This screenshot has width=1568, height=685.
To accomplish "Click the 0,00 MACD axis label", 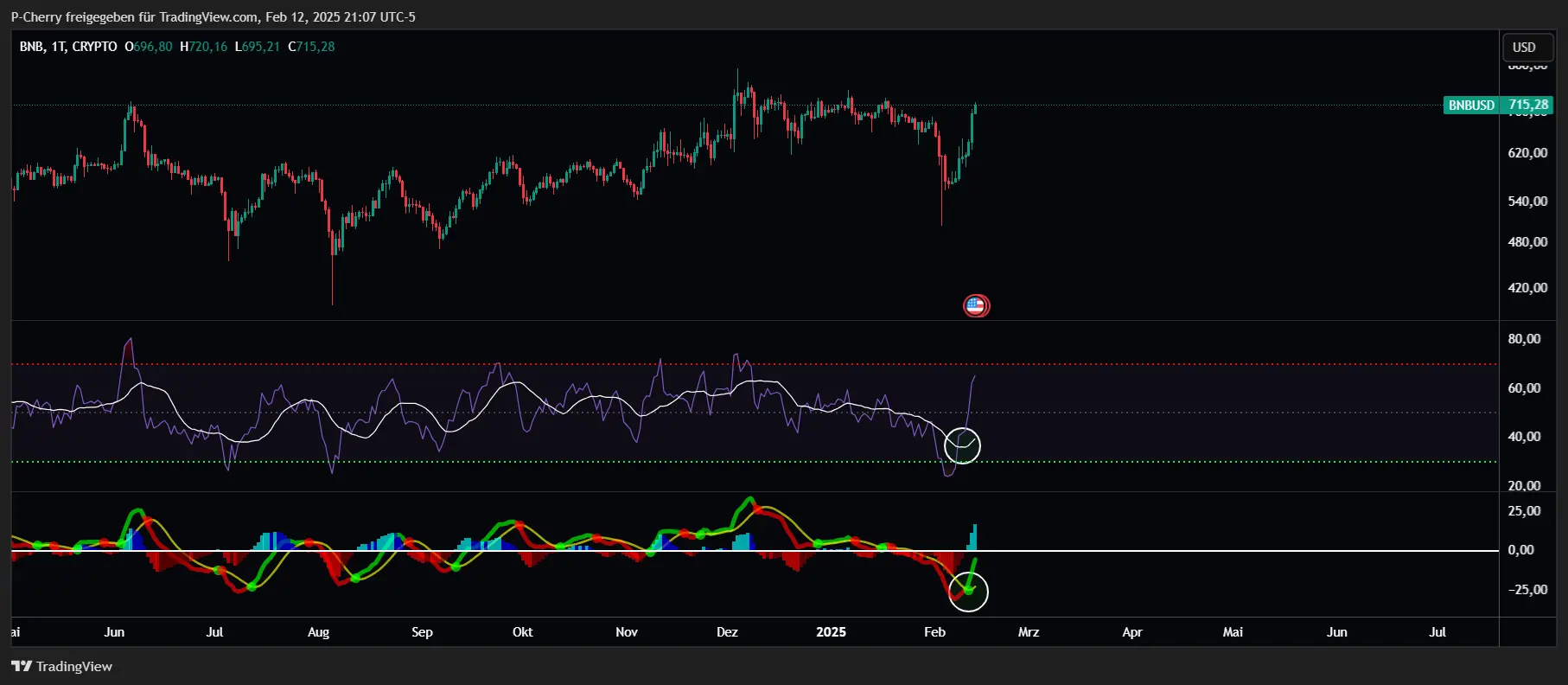I will 1520,550.
